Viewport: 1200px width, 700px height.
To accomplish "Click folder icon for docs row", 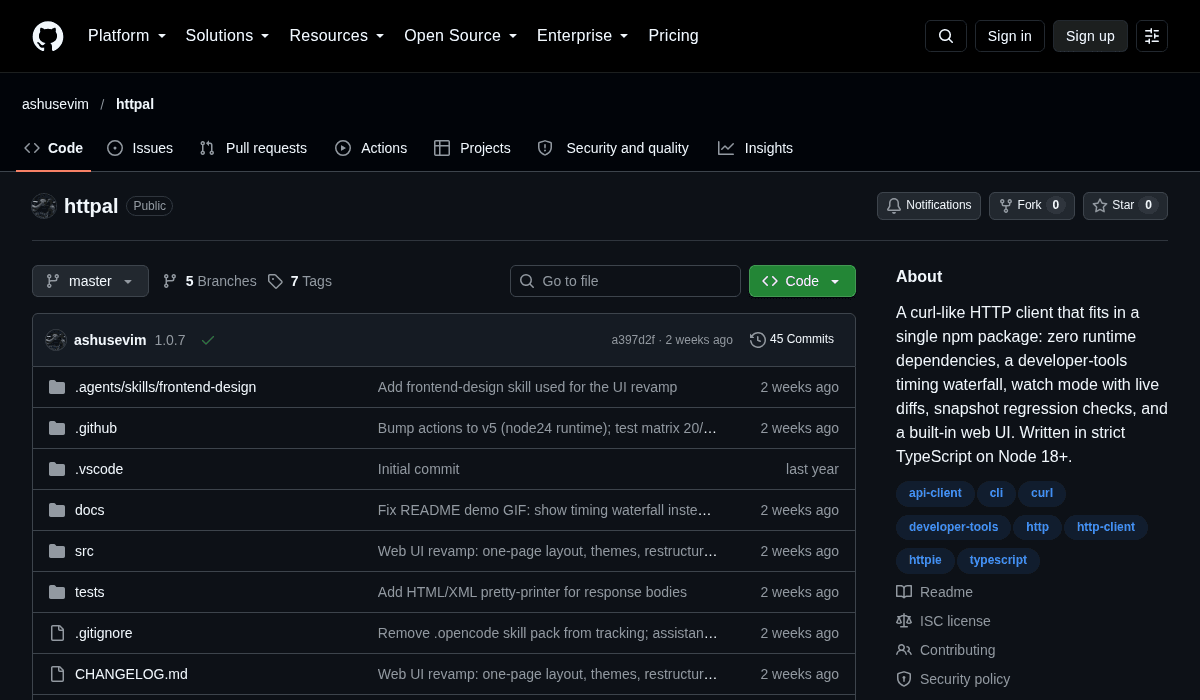I will (57, 510).
